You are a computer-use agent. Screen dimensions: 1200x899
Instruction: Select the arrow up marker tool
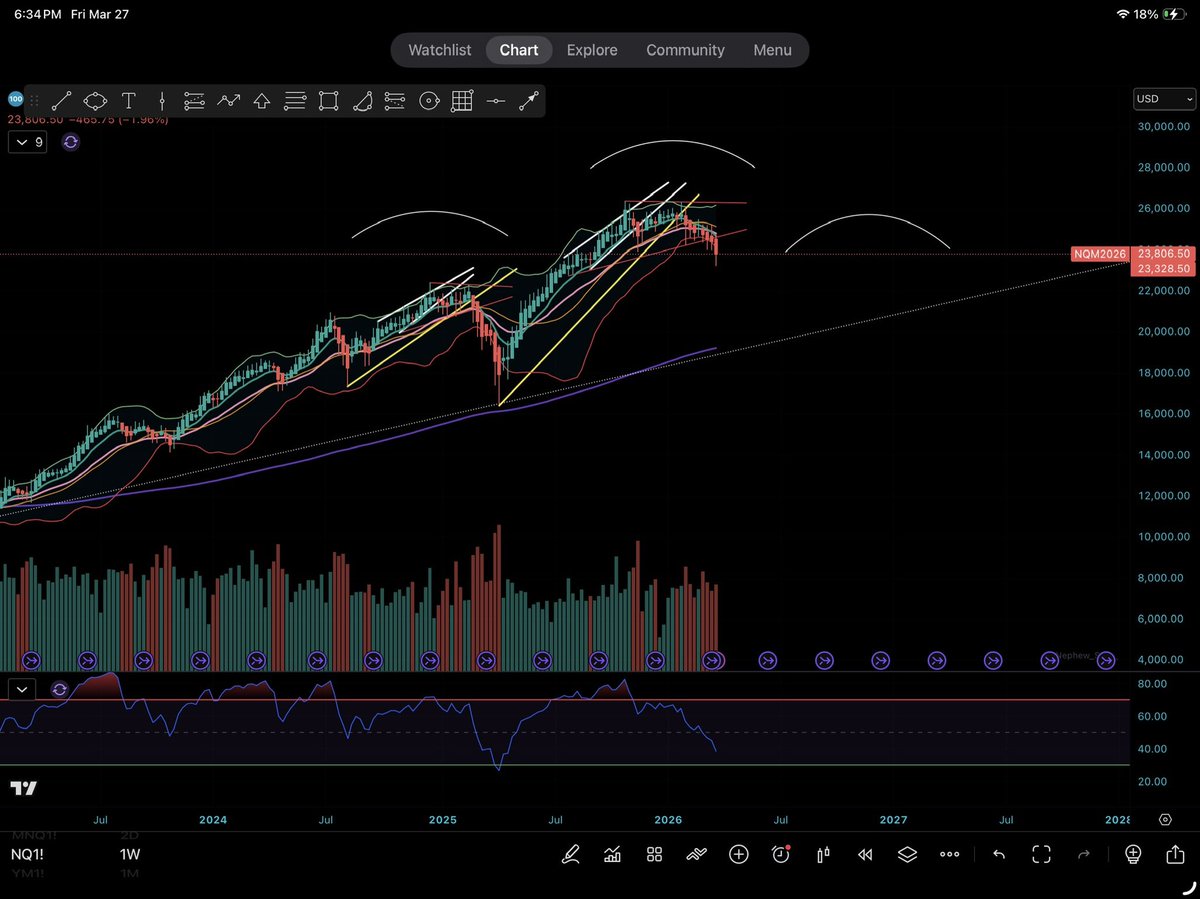[x=262, y=101]
